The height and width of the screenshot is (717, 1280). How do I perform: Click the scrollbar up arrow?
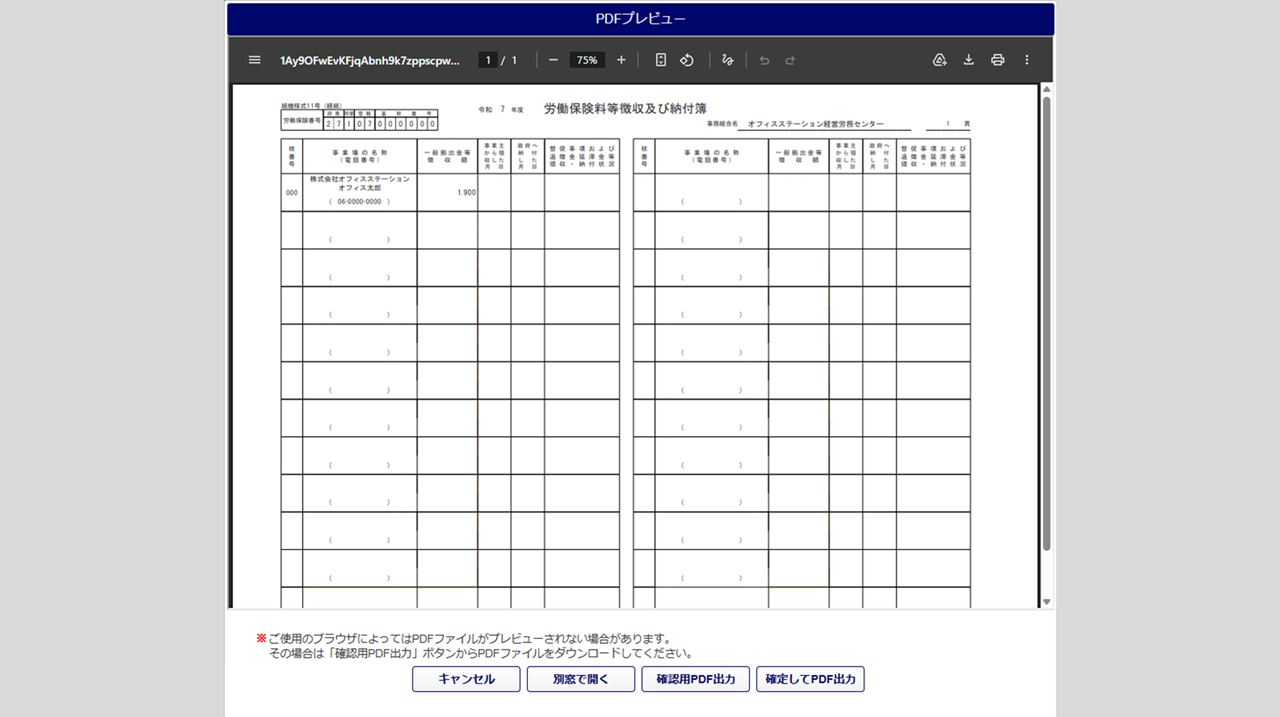[1047, 91]
